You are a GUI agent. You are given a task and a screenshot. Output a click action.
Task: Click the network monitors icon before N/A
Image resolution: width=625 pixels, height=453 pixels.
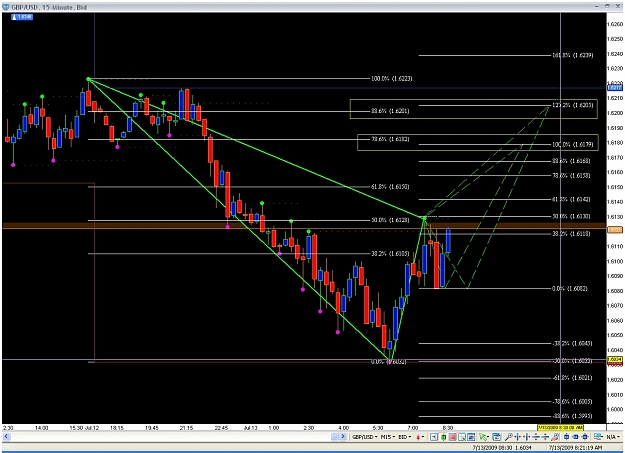pyautogui.click(x=598, y=437)
